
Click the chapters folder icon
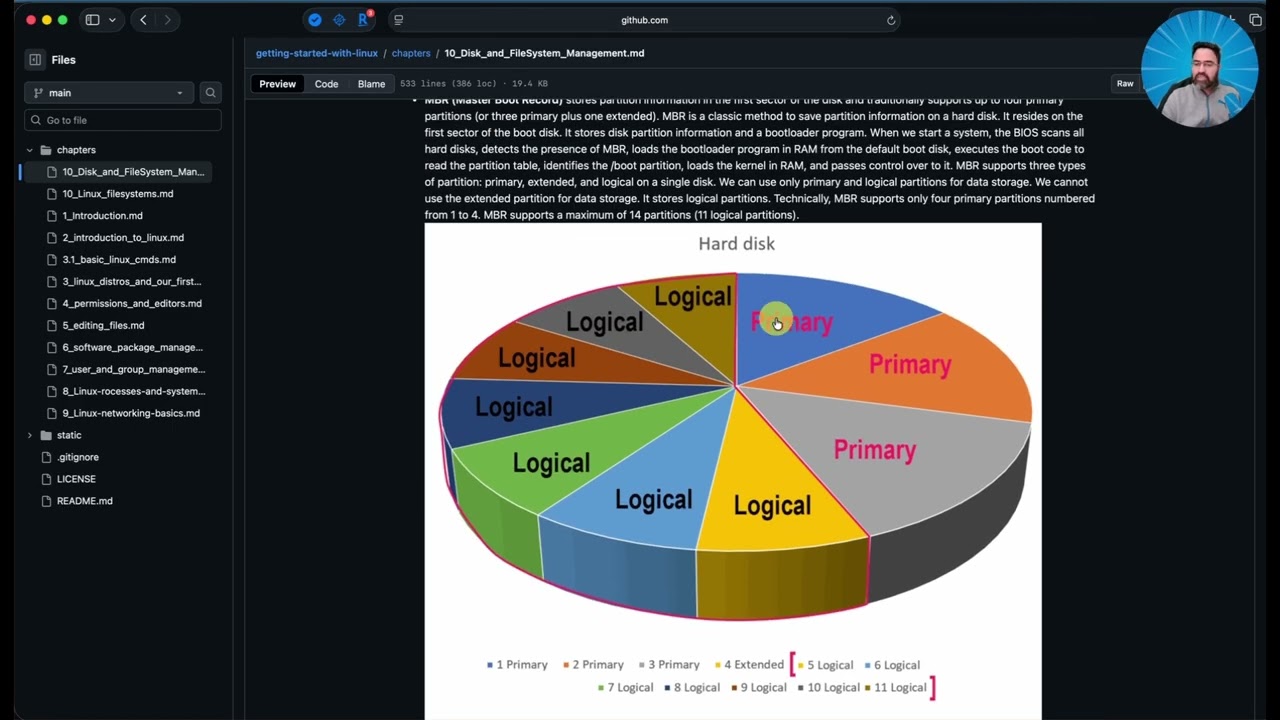(46, 150)
